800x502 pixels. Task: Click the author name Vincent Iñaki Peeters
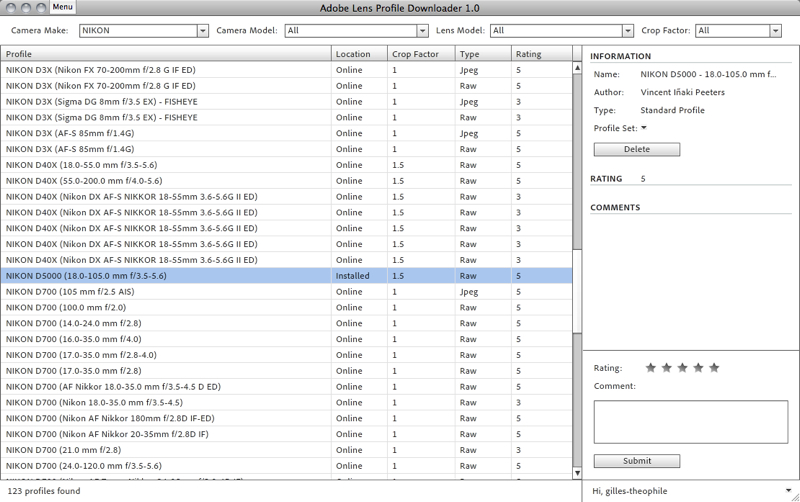pyautogui.click(x=683, y=92)
